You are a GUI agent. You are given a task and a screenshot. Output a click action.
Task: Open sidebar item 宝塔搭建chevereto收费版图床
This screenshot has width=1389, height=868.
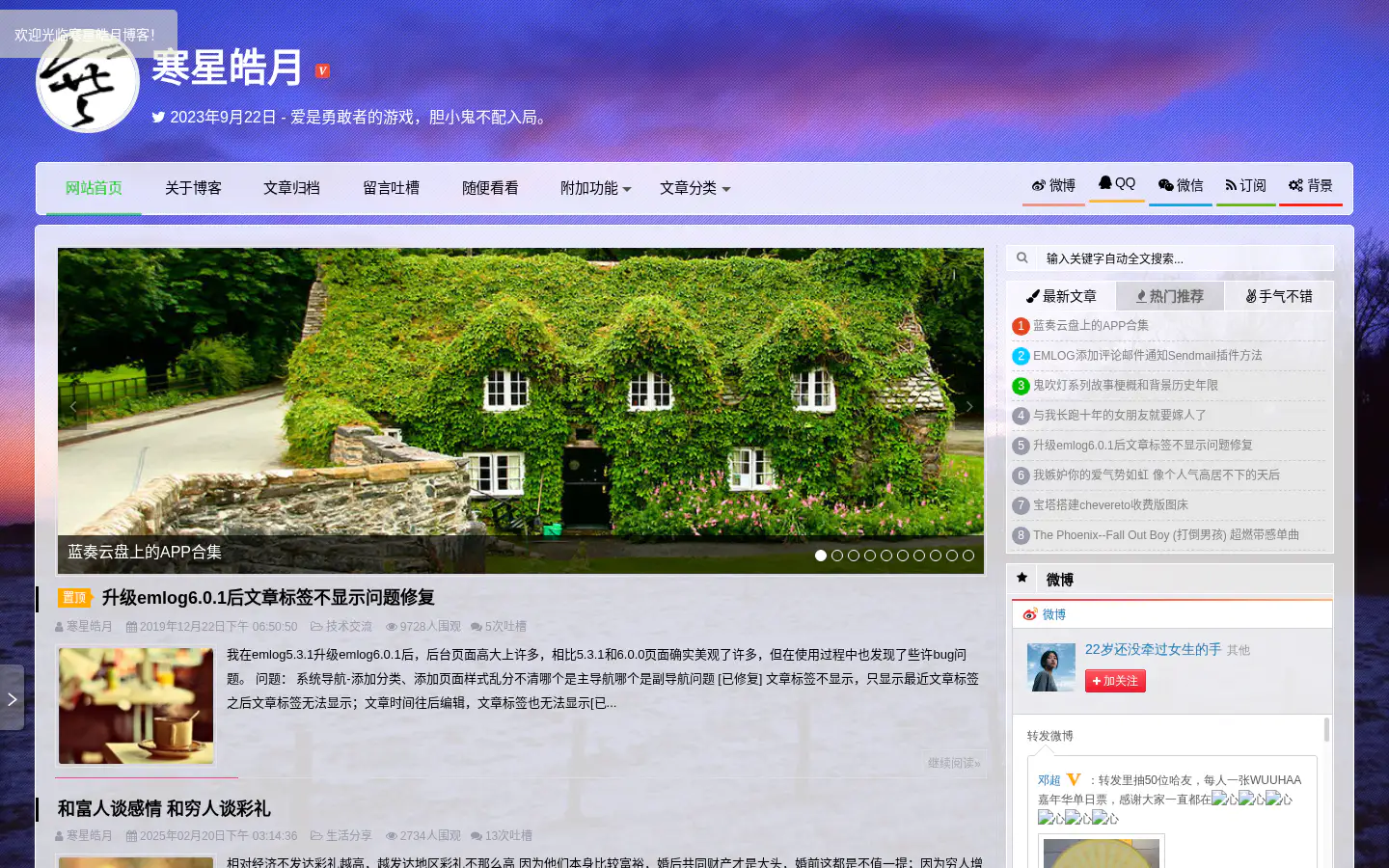pos(1110,505)
